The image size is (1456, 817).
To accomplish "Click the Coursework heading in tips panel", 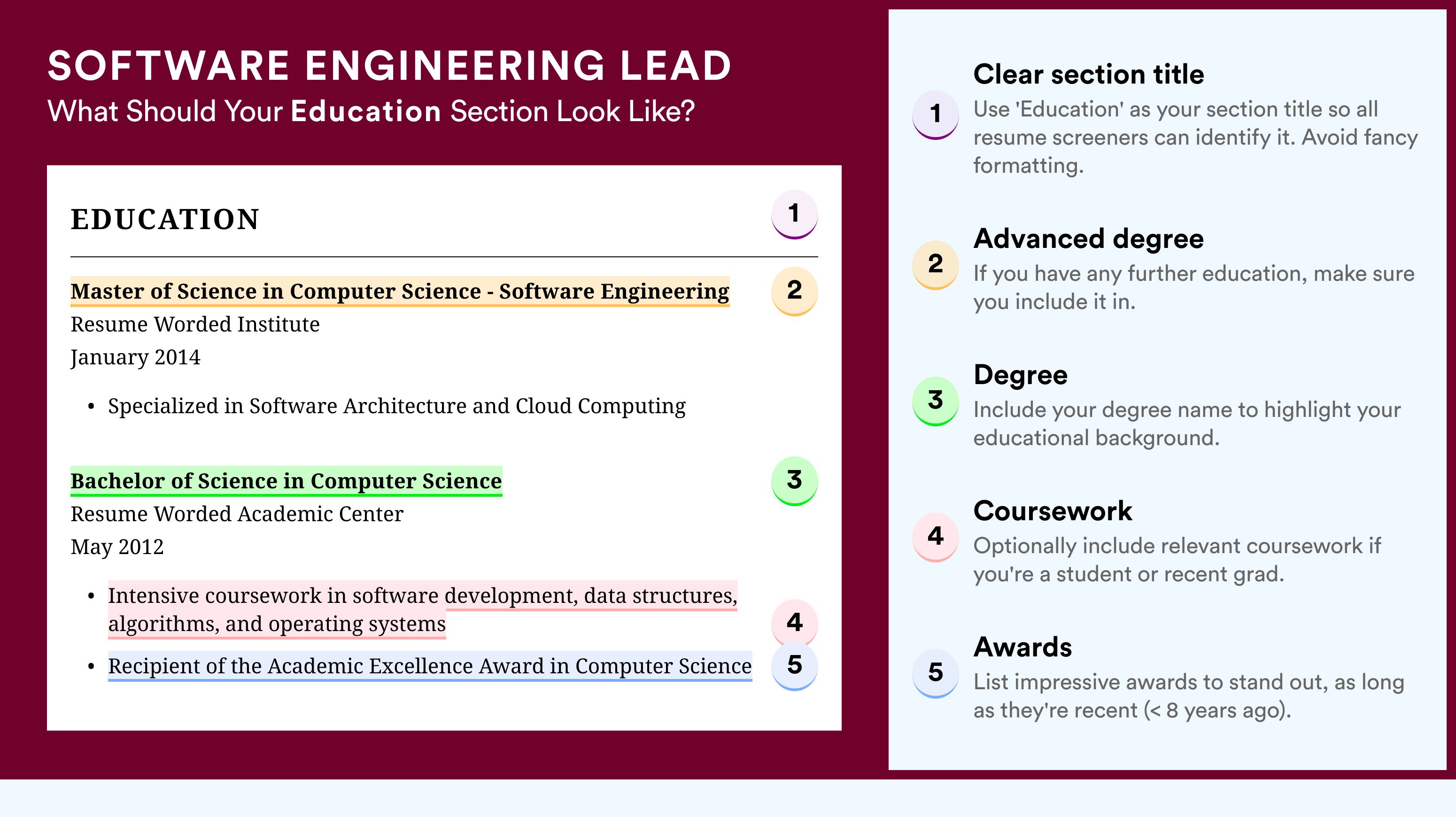I will (x=1053, y=511).
